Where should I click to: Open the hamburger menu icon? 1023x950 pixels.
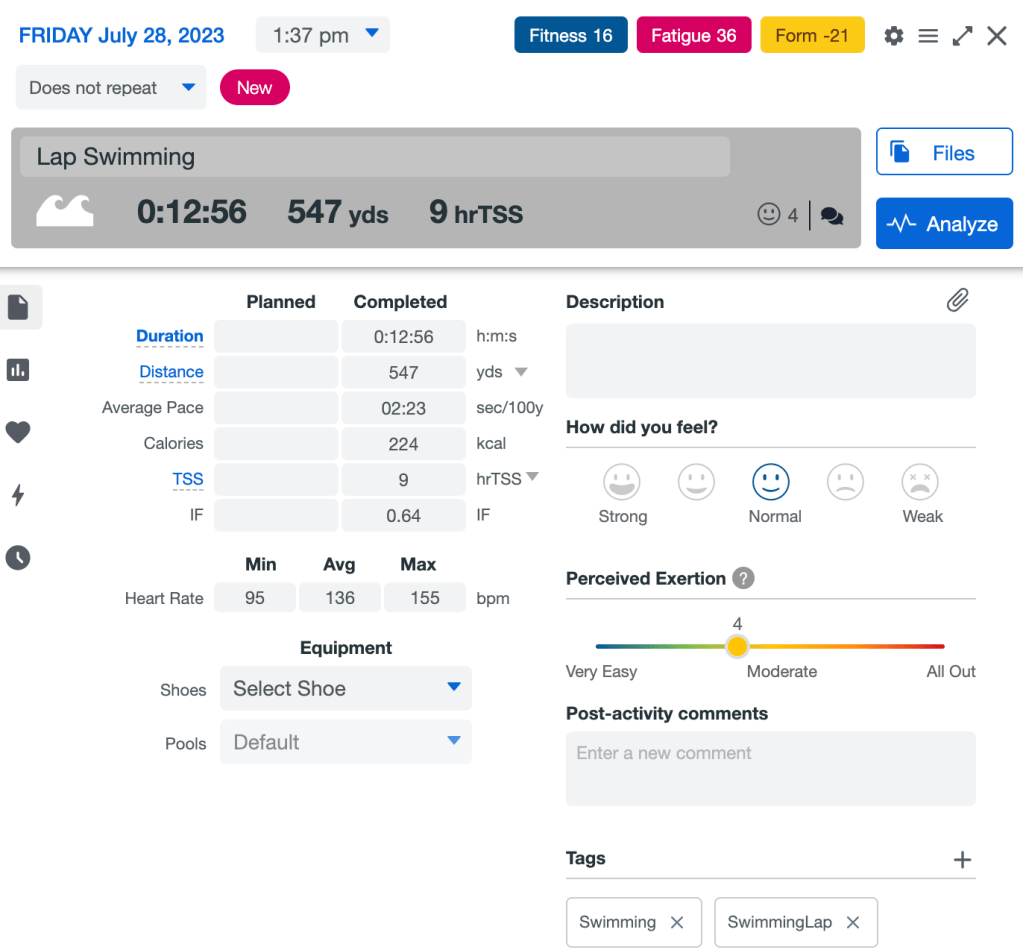pyautogui.click(x=928, y=36)
